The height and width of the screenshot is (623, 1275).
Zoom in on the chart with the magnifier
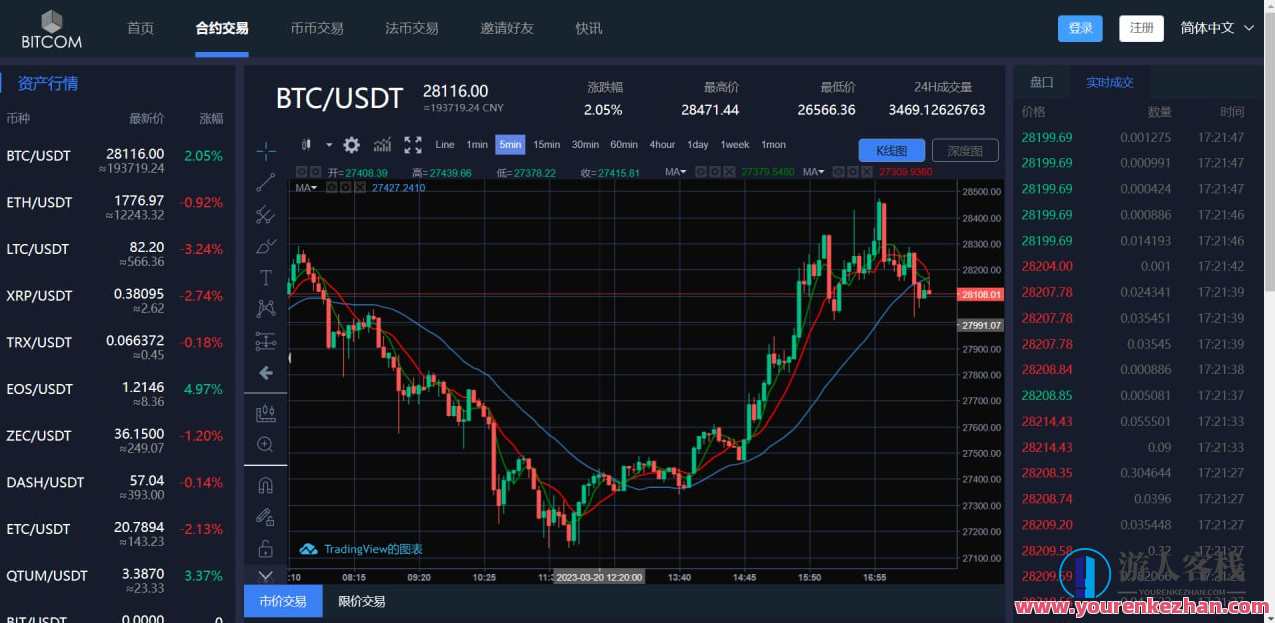coord(265,443)
